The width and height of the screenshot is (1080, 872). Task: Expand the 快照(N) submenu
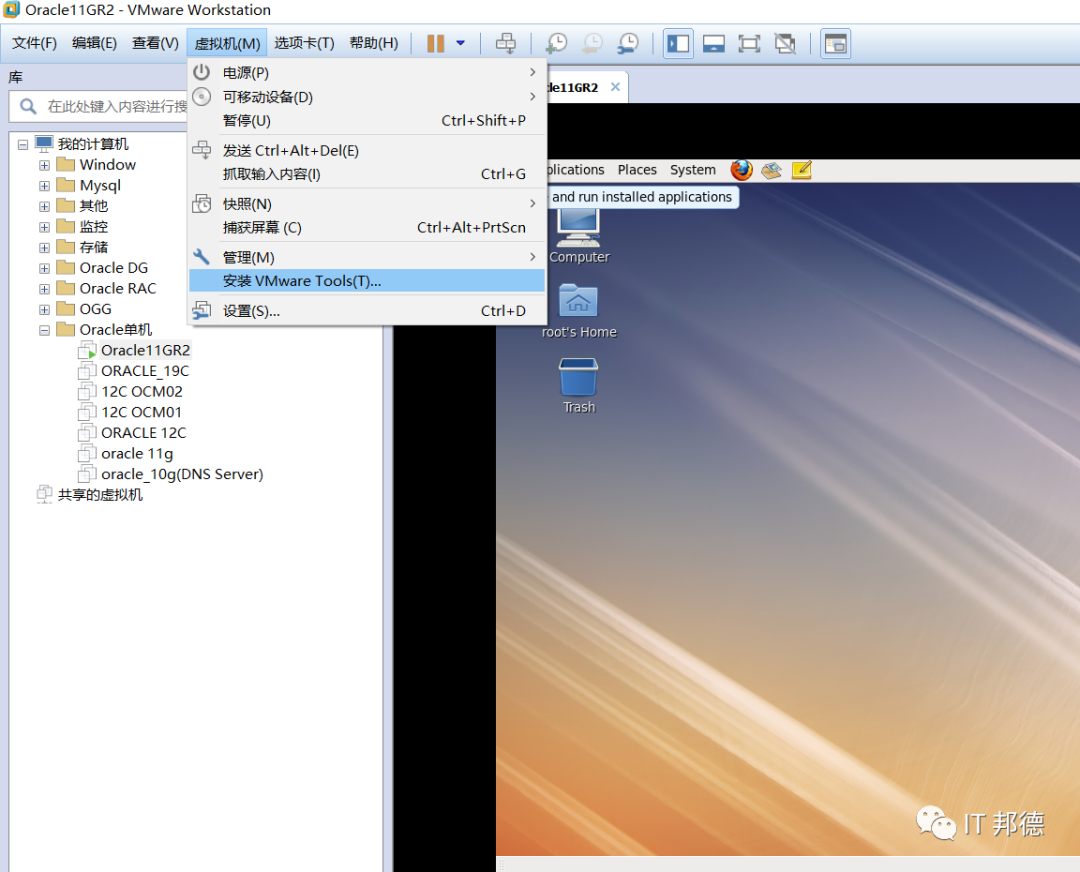367,204
